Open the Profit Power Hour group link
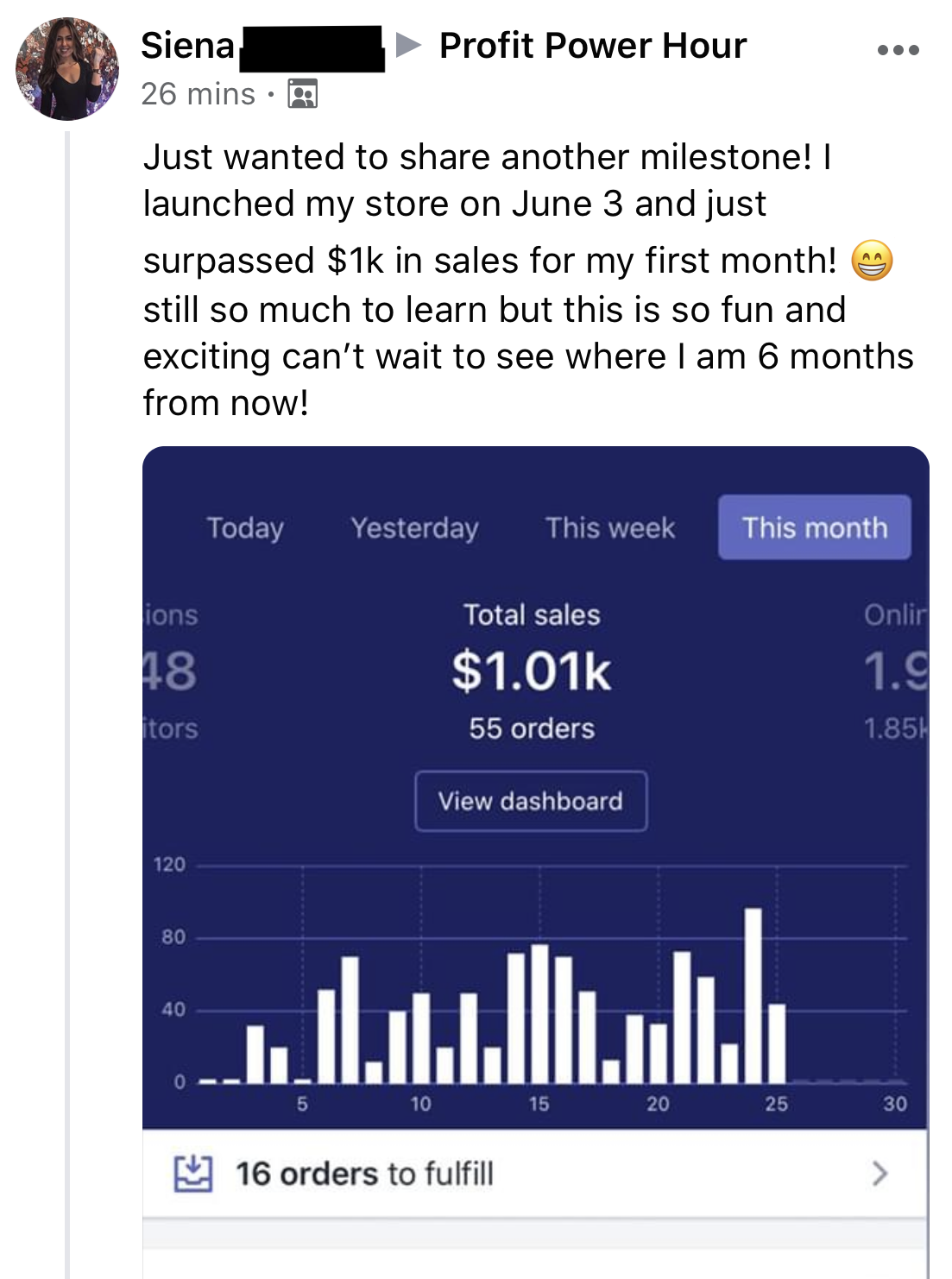Image resolution: width=952 pixels, height=1279 pixels. point(593,45)
